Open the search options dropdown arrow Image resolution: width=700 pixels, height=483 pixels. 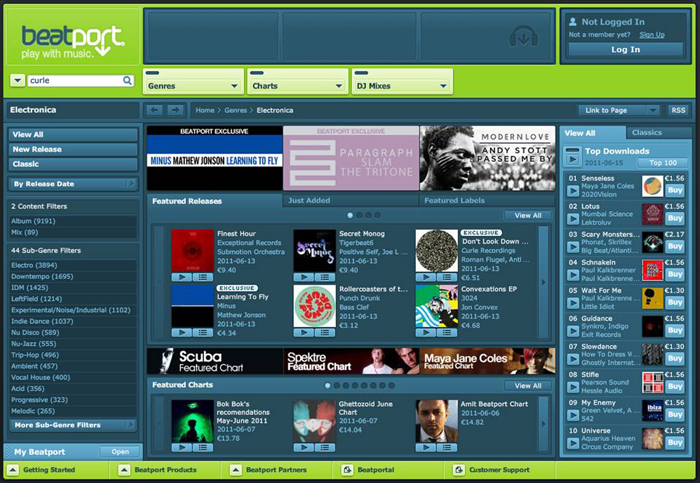[x=17, y=80]
